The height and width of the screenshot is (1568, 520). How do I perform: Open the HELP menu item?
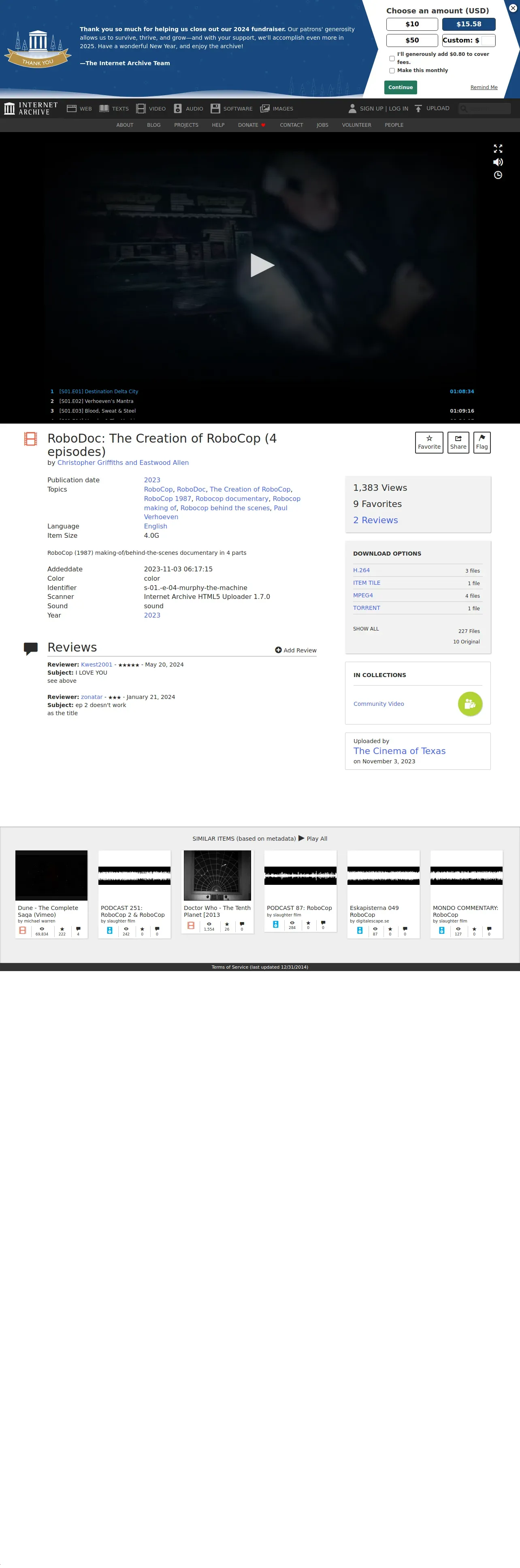coord(218,126)
